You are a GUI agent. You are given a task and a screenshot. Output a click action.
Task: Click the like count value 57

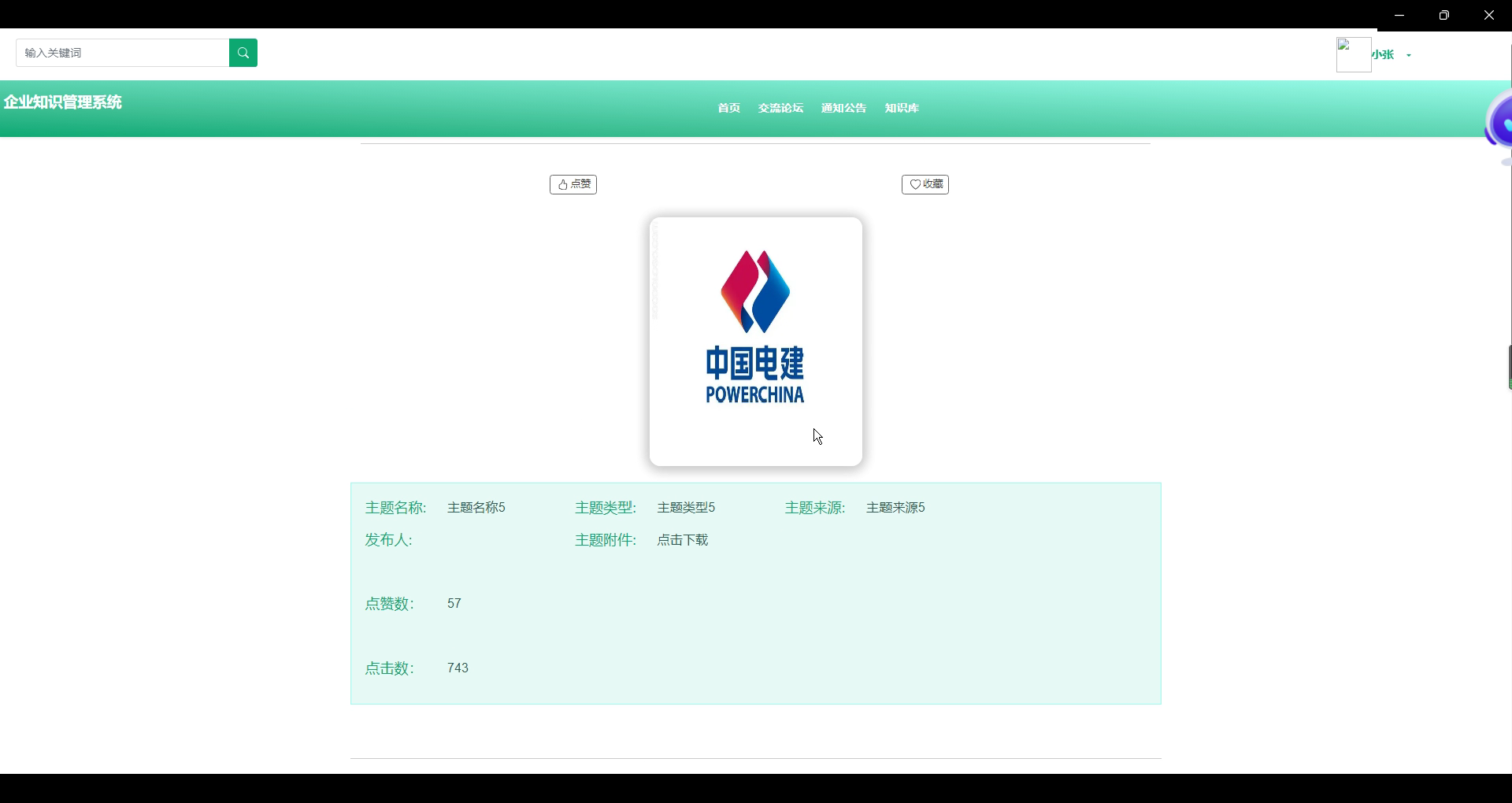(454, 604)
